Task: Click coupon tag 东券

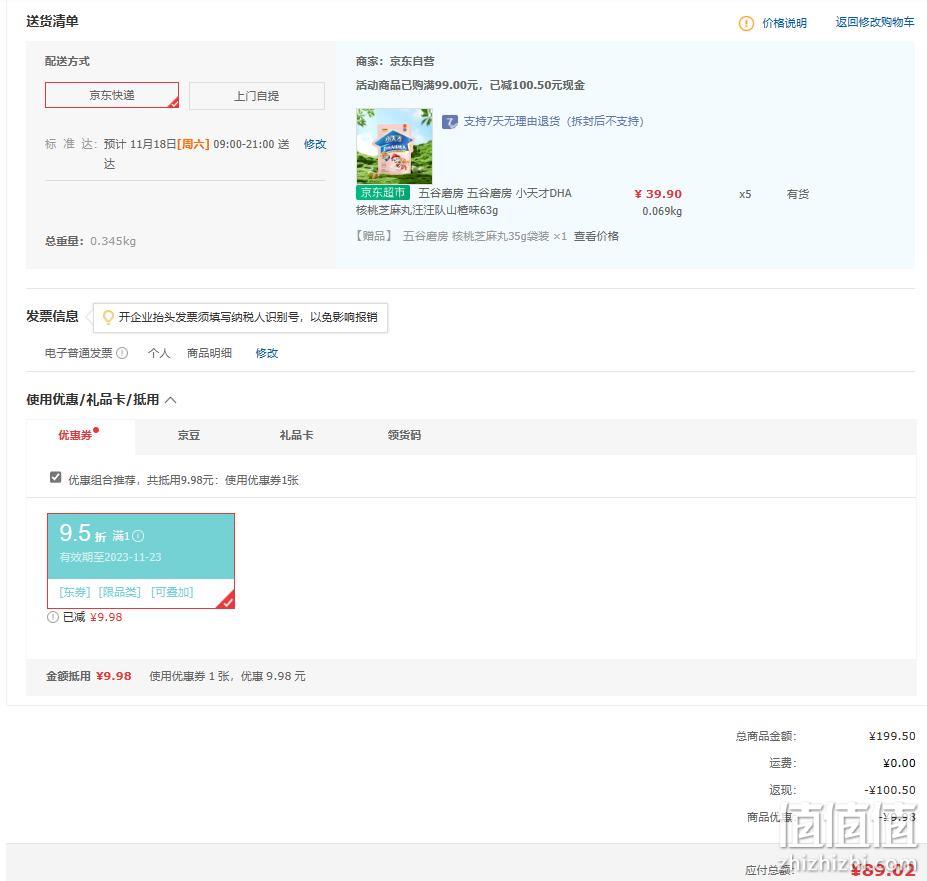Action: (x=74, y=592)
